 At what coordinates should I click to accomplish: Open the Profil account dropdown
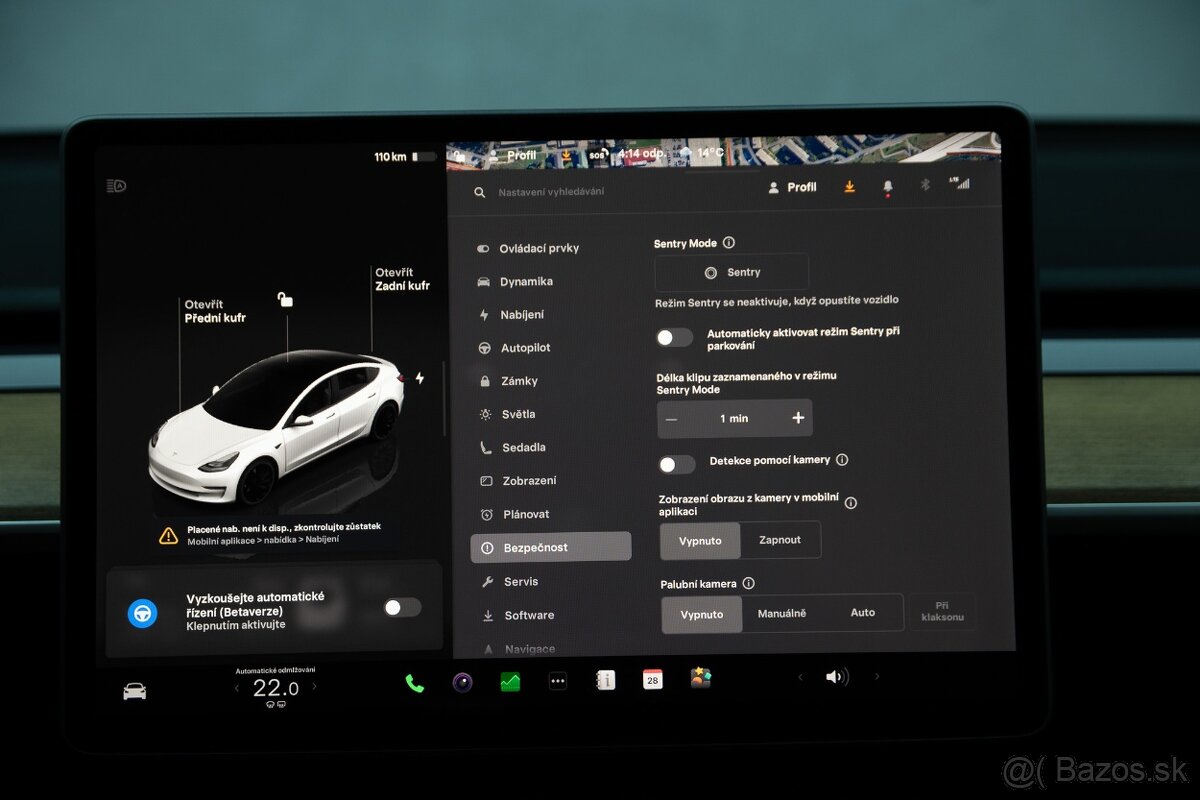[792, 187]
